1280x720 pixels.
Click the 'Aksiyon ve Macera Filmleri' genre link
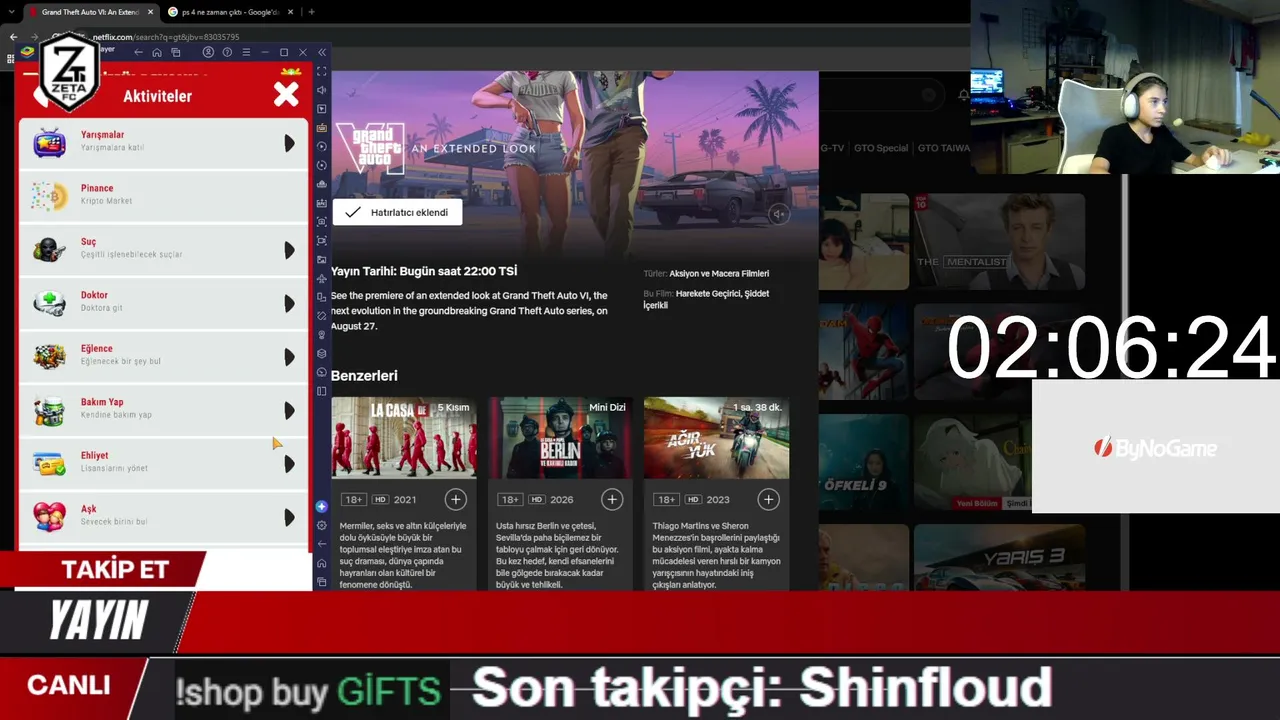pos(719,273)
